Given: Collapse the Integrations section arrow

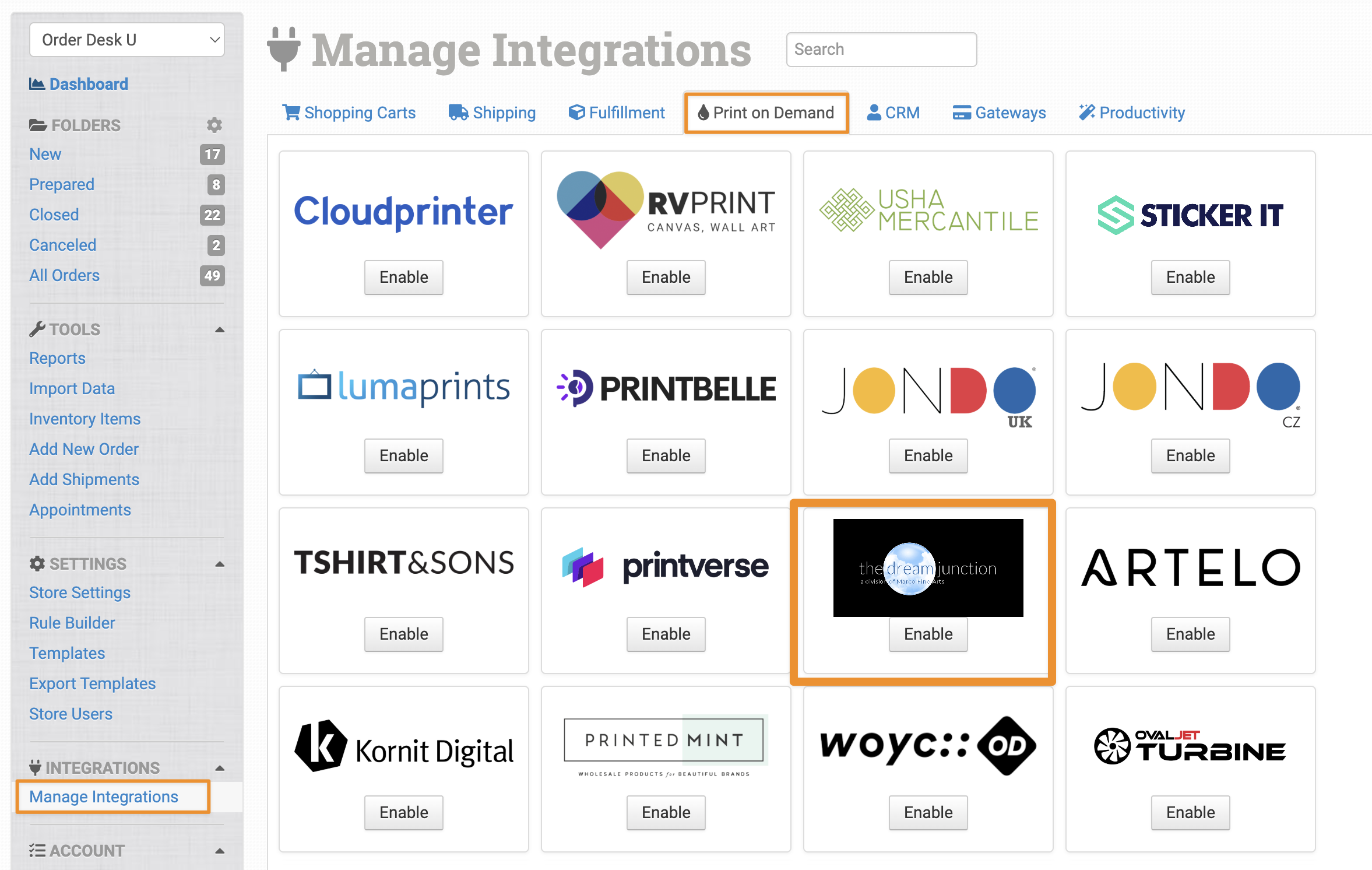Looking at the screenshot, I should tap(220, 768).
